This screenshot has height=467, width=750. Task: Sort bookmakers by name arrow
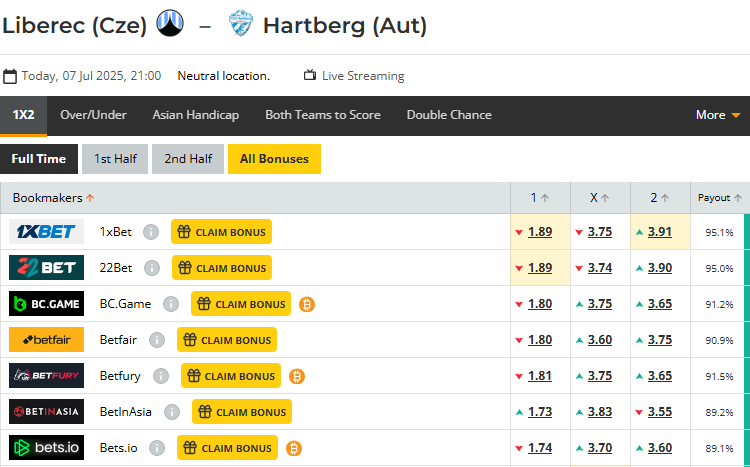tap(90, 198)
